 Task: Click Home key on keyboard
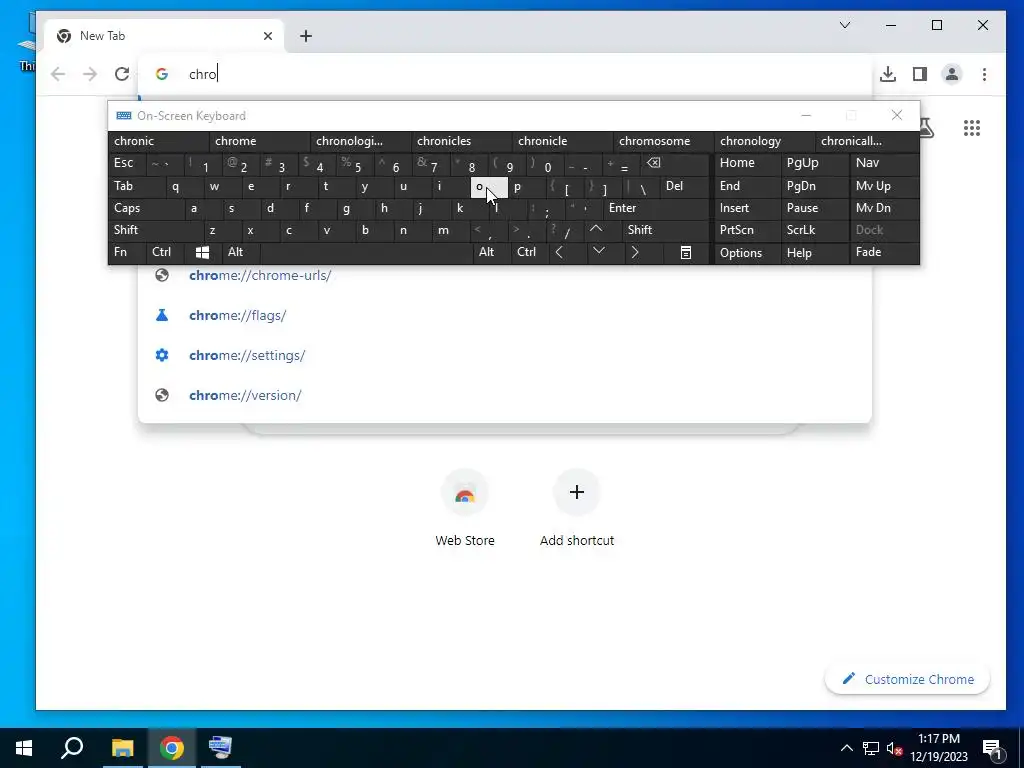(x=746, y=163)
